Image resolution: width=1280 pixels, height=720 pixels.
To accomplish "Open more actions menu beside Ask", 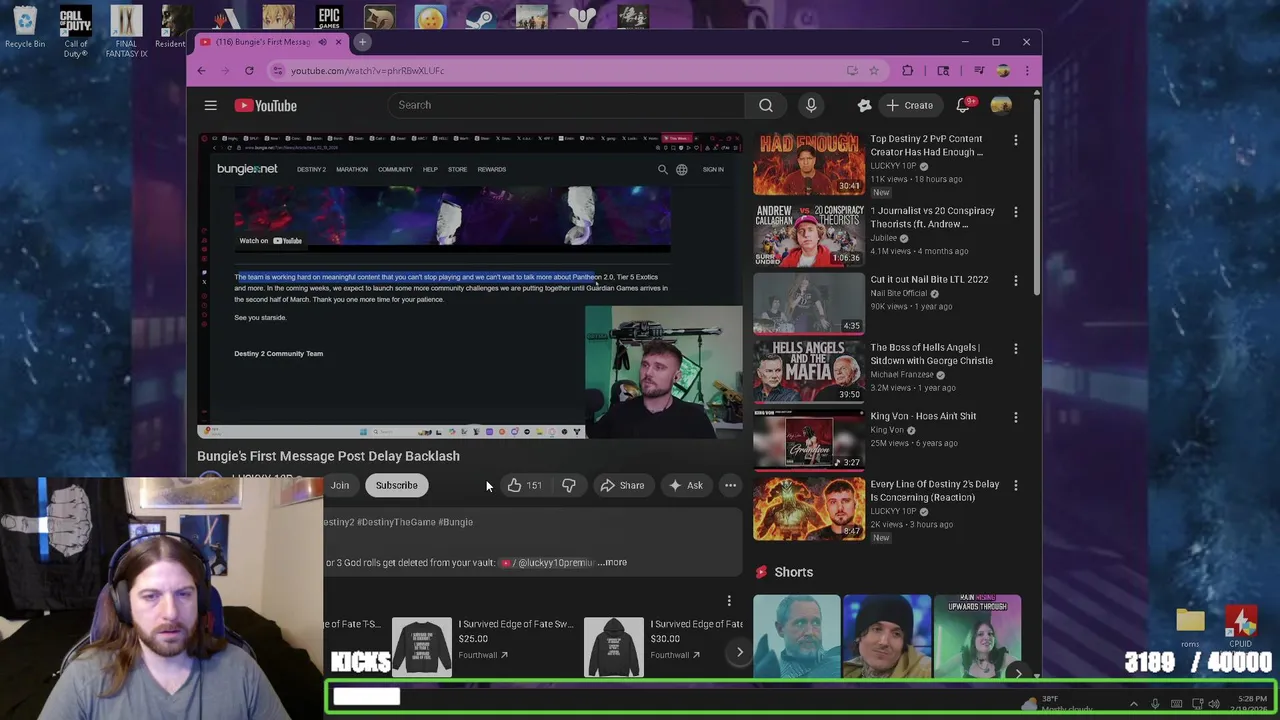I will (x=730, y=485).
